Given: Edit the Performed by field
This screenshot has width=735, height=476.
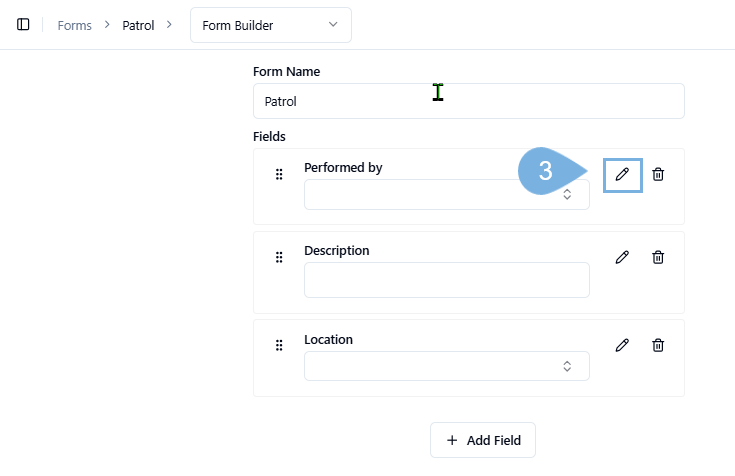Looking at the screenshot, I should click(622, 174).
